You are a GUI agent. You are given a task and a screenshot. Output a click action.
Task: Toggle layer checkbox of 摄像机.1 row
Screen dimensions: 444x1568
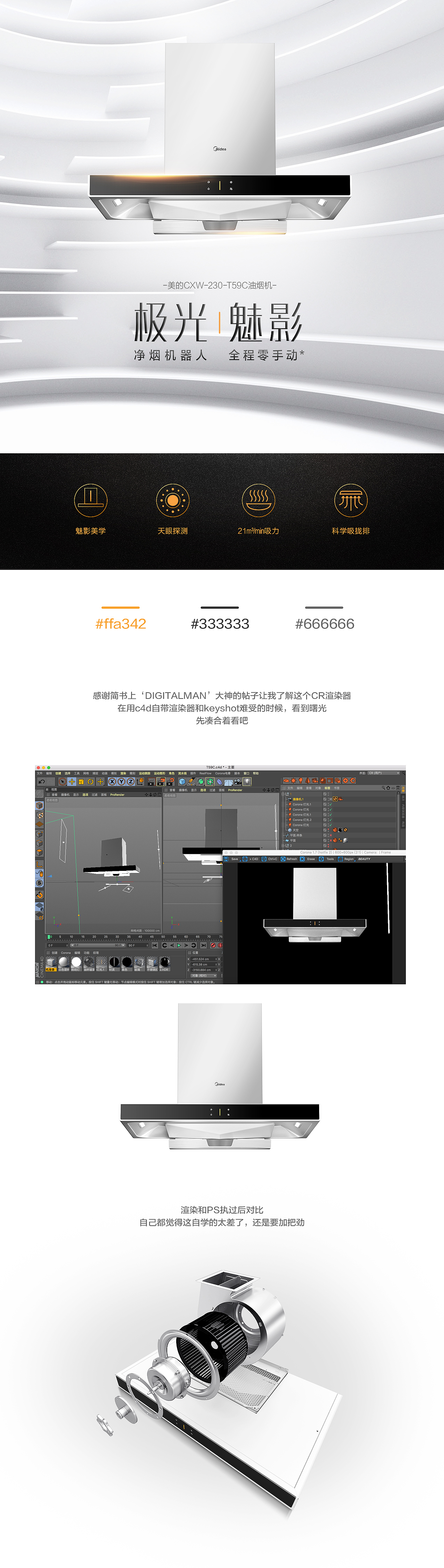click(x=325, y=799)
